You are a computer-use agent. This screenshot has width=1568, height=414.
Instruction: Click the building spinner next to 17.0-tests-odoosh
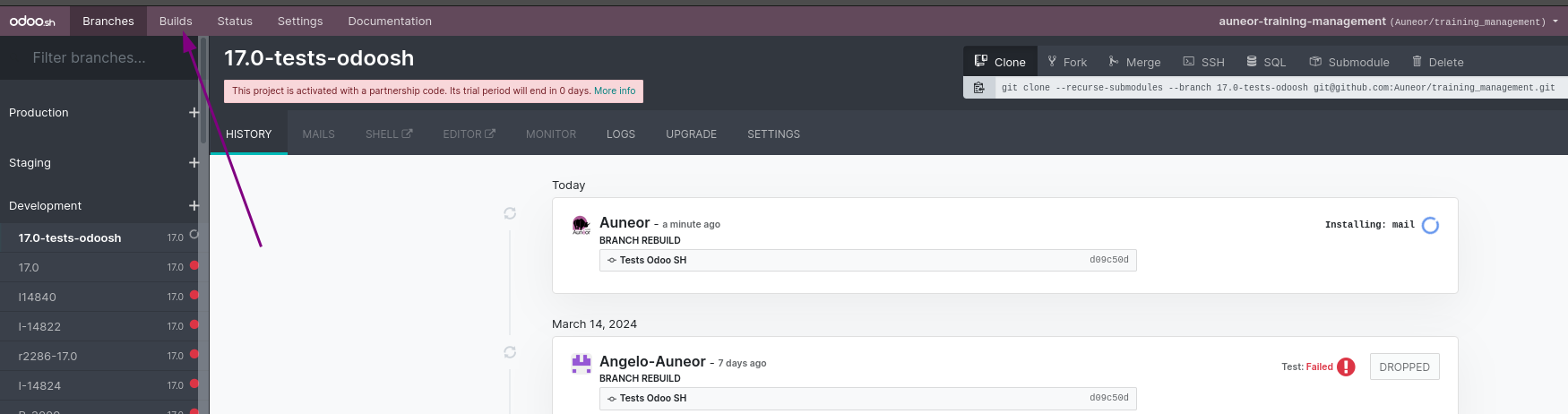194,235
